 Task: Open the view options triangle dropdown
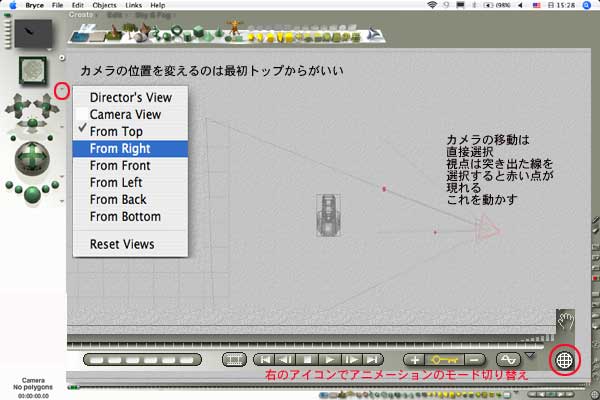coord(62,91)
